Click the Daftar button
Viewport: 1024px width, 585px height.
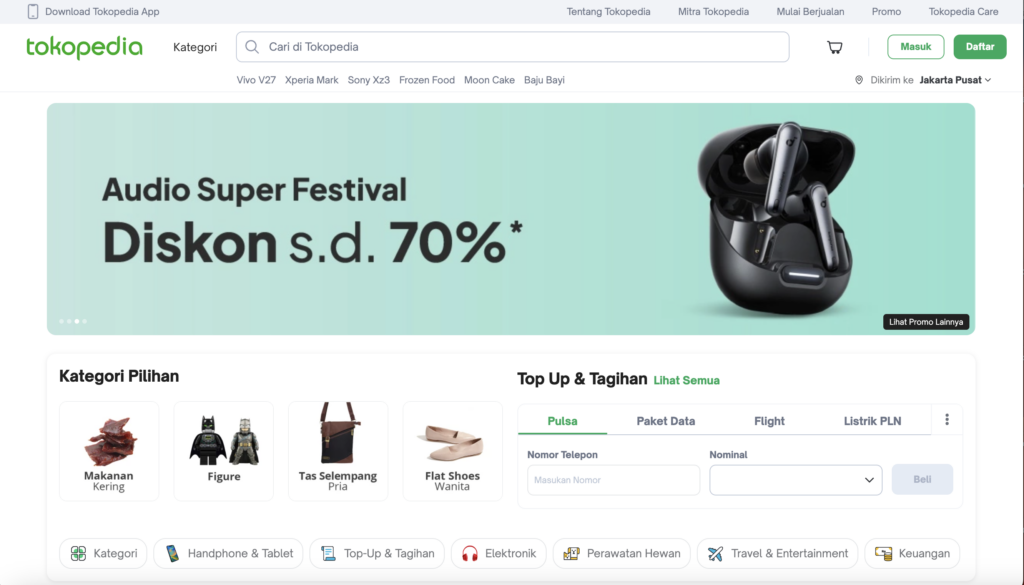[x=979, y=46]
